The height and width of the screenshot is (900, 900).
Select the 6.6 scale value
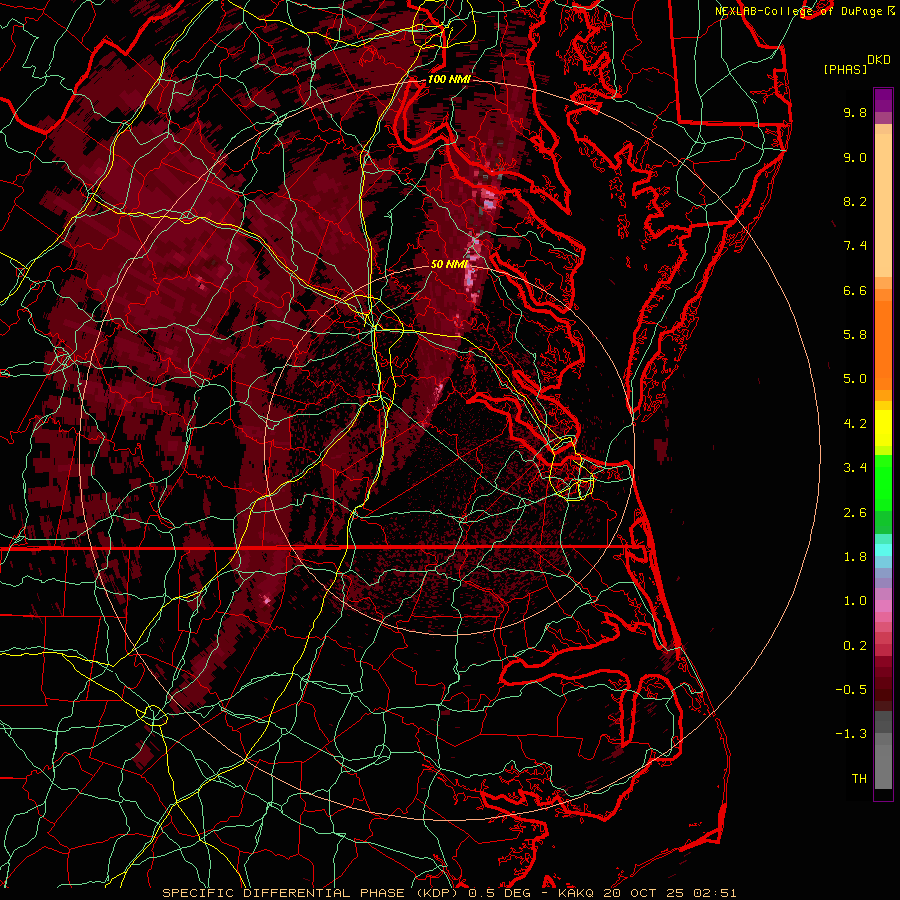pyautogui.click(x=855, y=290)
